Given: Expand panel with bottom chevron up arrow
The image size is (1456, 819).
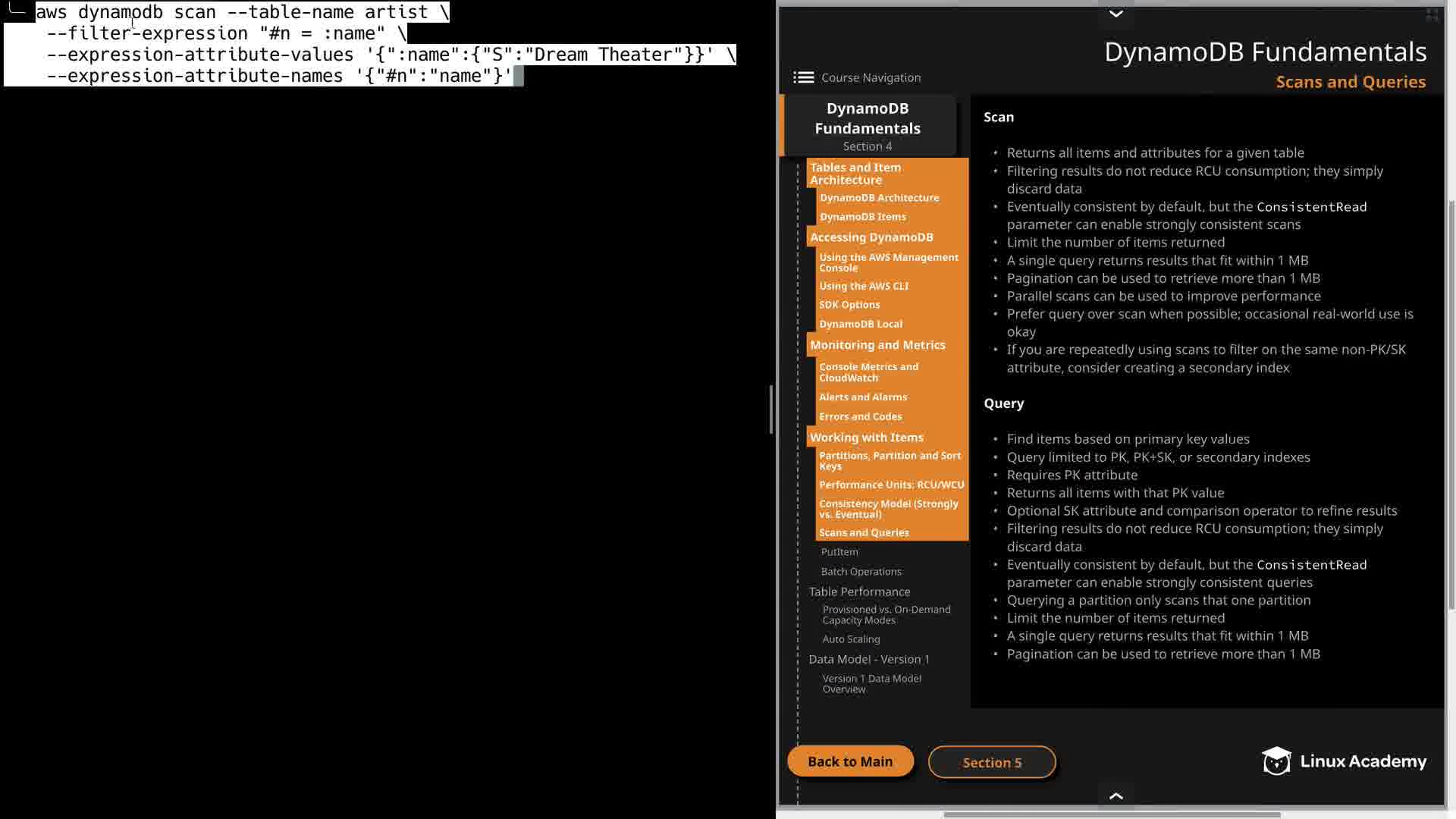Looking at the screenshot, I should 1116,795.
